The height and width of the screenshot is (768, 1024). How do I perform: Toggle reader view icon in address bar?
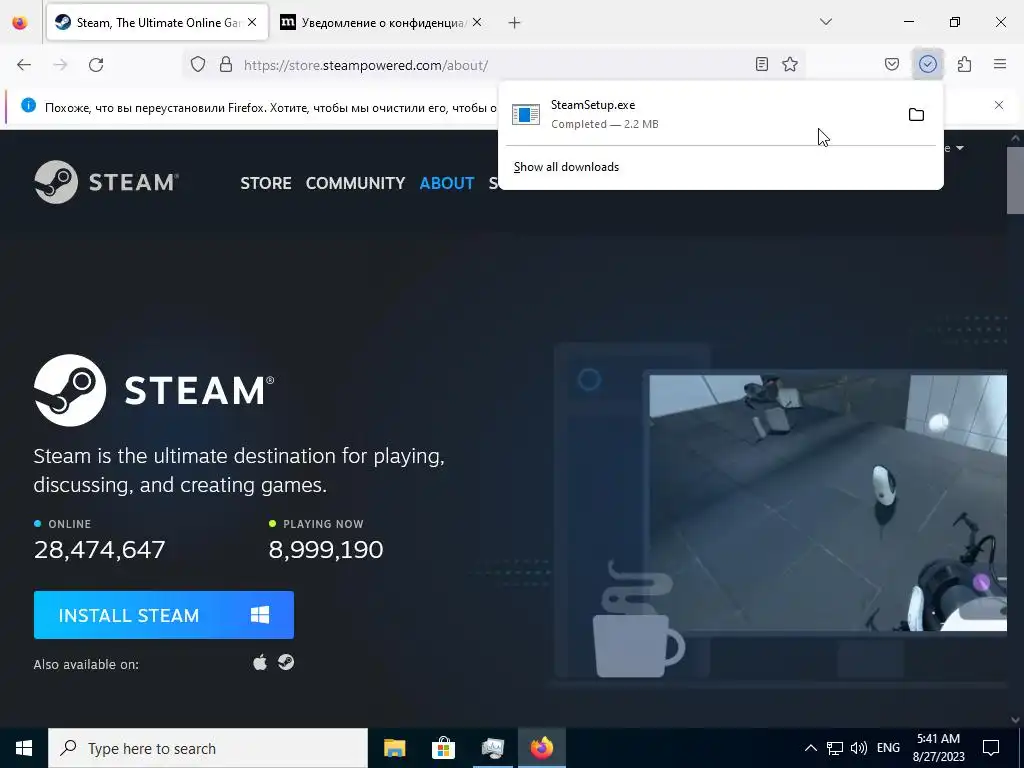click(x=761, y=65)
